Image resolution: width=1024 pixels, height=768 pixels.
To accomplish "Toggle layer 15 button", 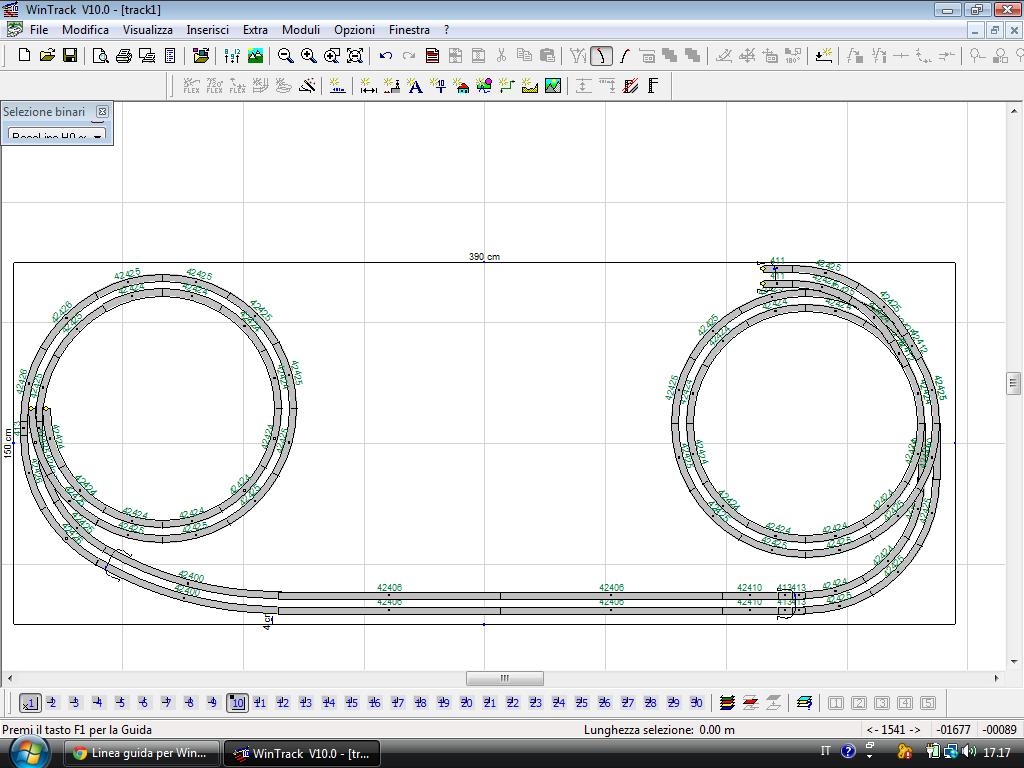I will click(x=351, y=703).
